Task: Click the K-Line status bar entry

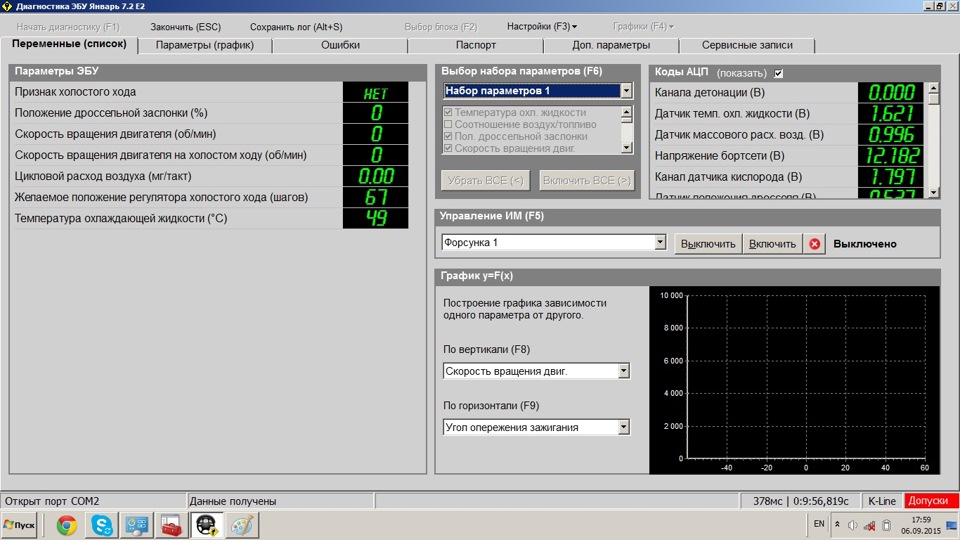Action: 882,501
